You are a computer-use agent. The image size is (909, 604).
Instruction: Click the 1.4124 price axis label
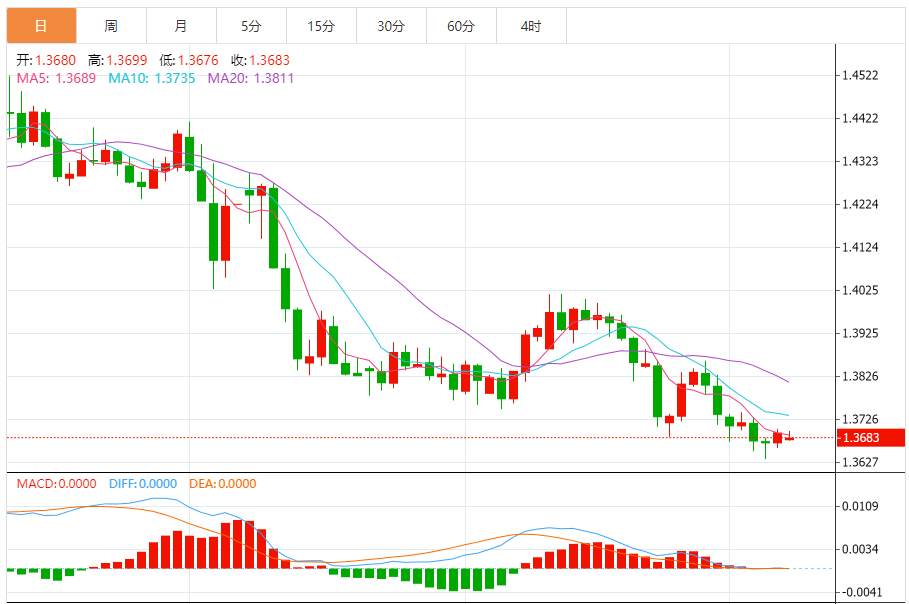tap(860, 247)
